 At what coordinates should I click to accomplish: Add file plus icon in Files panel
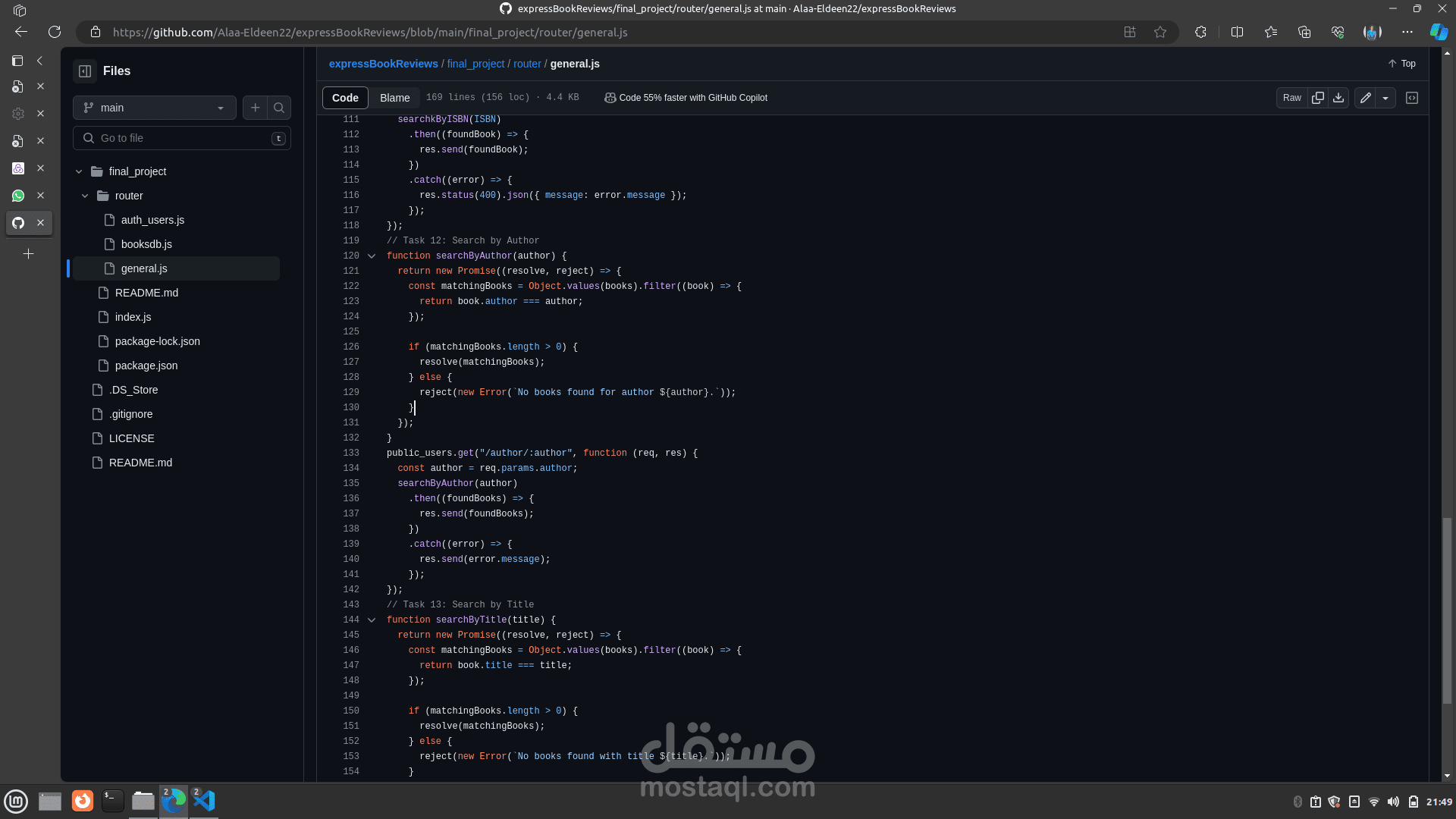pos(256,108)
